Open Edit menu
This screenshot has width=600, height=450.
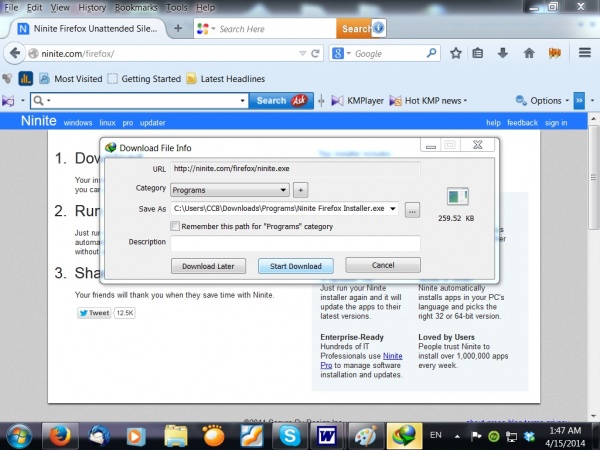pyautogui.click(x=34, y=7)
